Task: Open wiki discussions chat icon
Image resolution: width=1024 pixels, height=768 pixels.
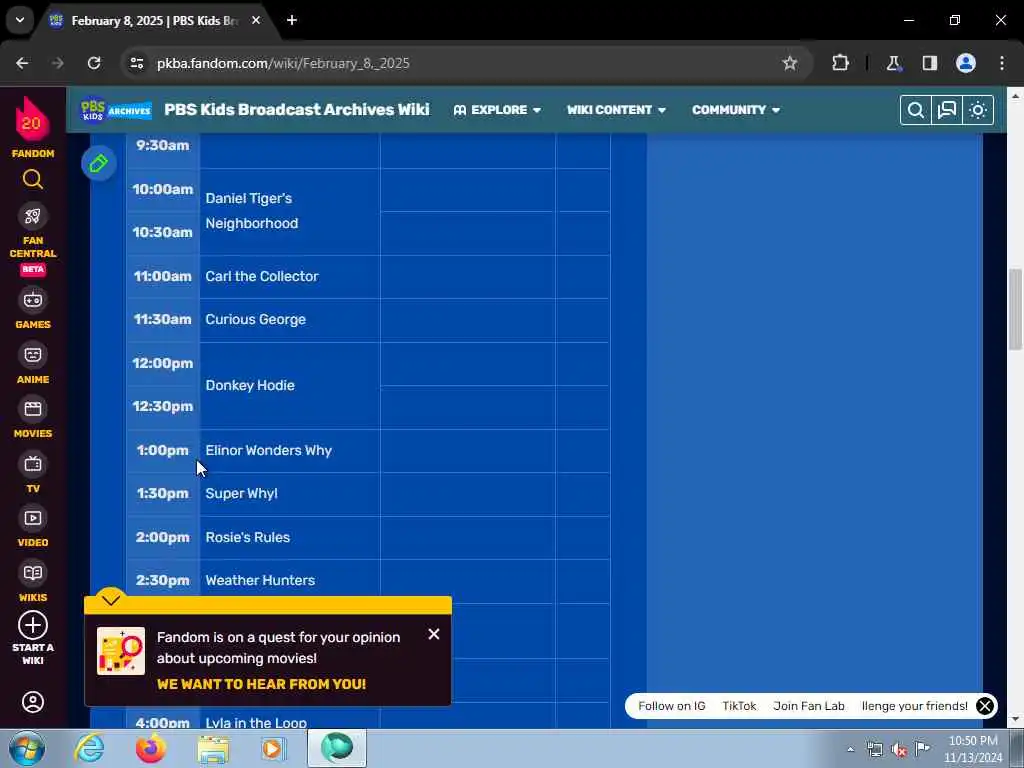Action: pyautogui.click(x=947, y=110)
